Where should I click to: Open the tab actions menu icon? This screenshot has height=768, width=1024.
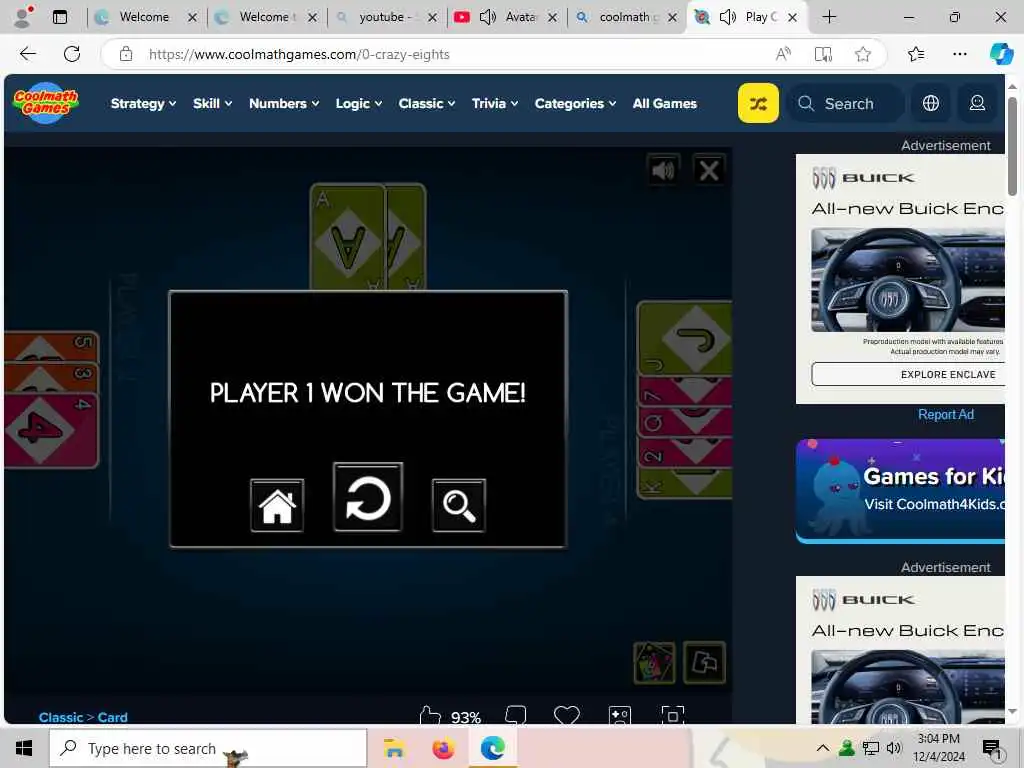pyautogui.click(x=59, y=17)
